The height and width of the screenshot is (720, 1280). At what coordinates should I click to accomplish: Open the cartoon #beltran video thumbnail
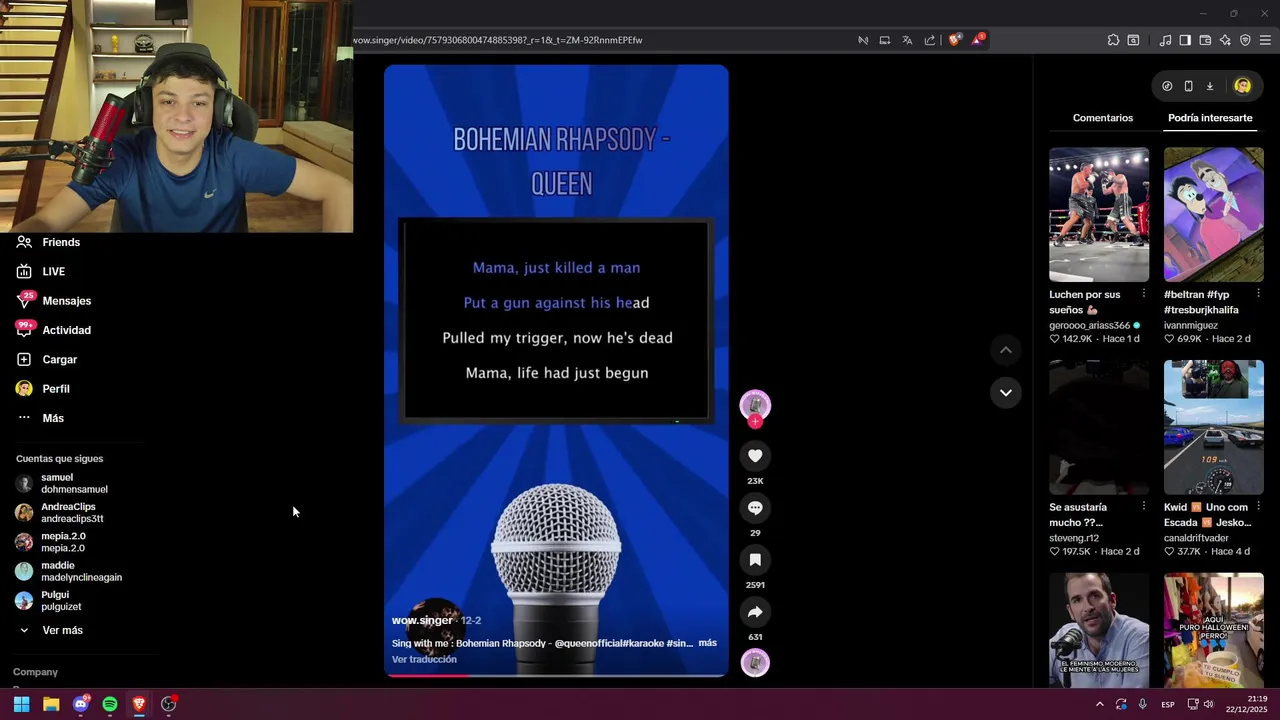pyautogui.click(x=1213, y=214)
